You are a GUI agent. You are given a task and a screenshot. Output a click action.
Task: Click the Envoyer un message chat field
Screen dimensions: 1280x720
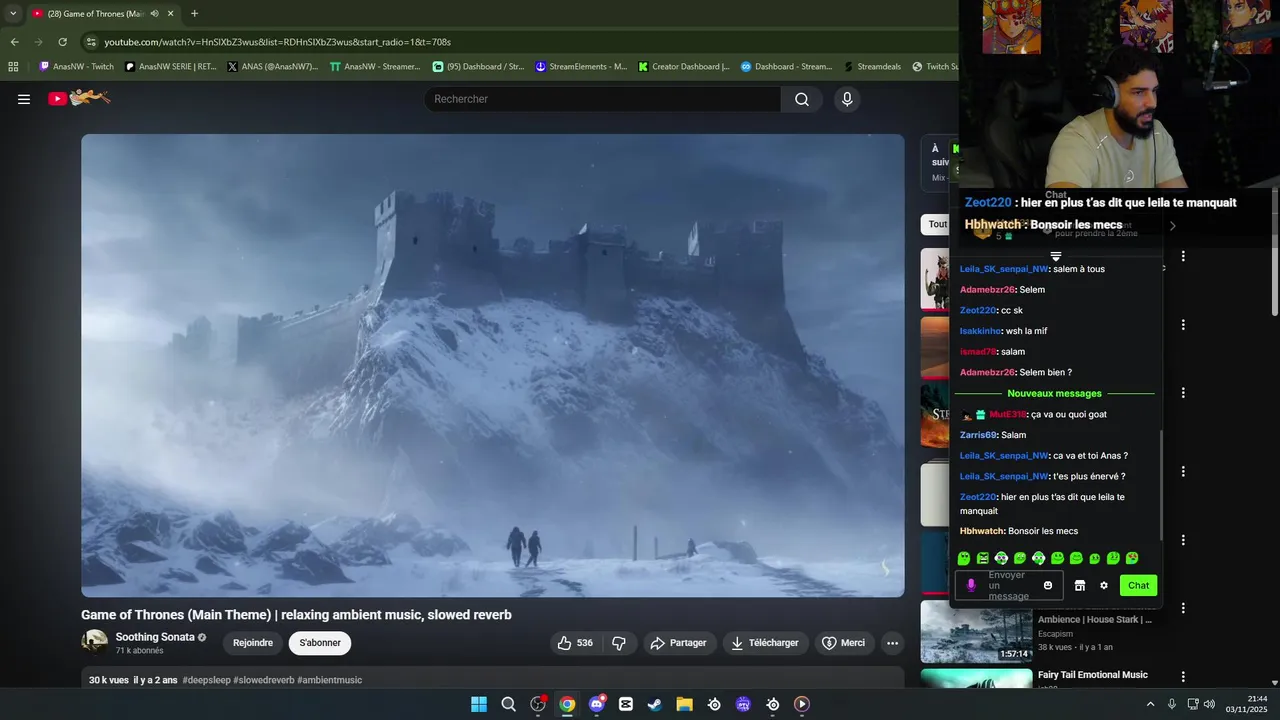[x=1008, y=585]
